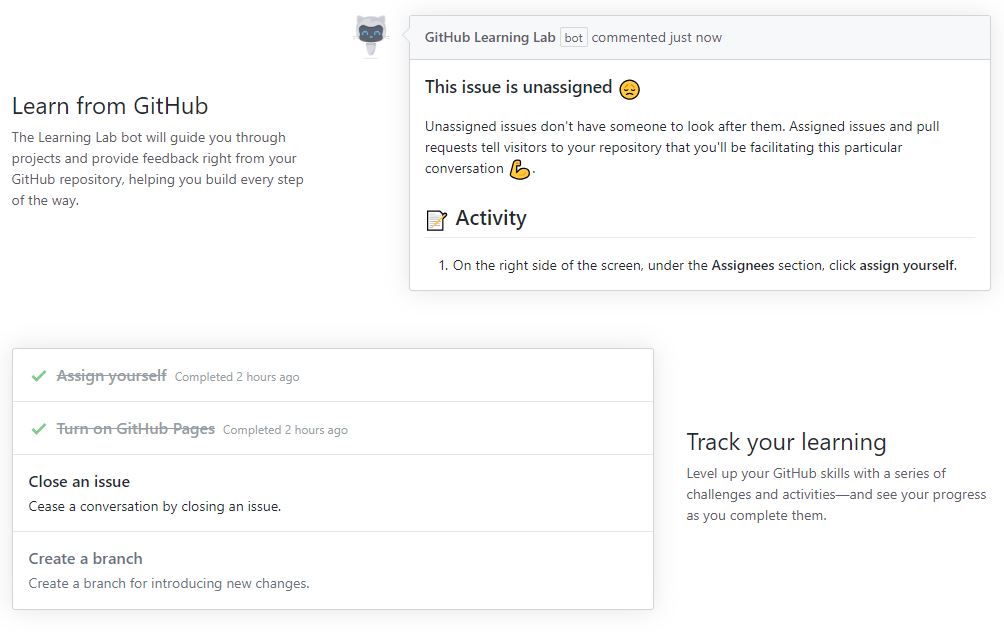Viewport: 1004px width, 632px height.
Task: Click the This issue is unassigned heading
Action: pos(518,87)
